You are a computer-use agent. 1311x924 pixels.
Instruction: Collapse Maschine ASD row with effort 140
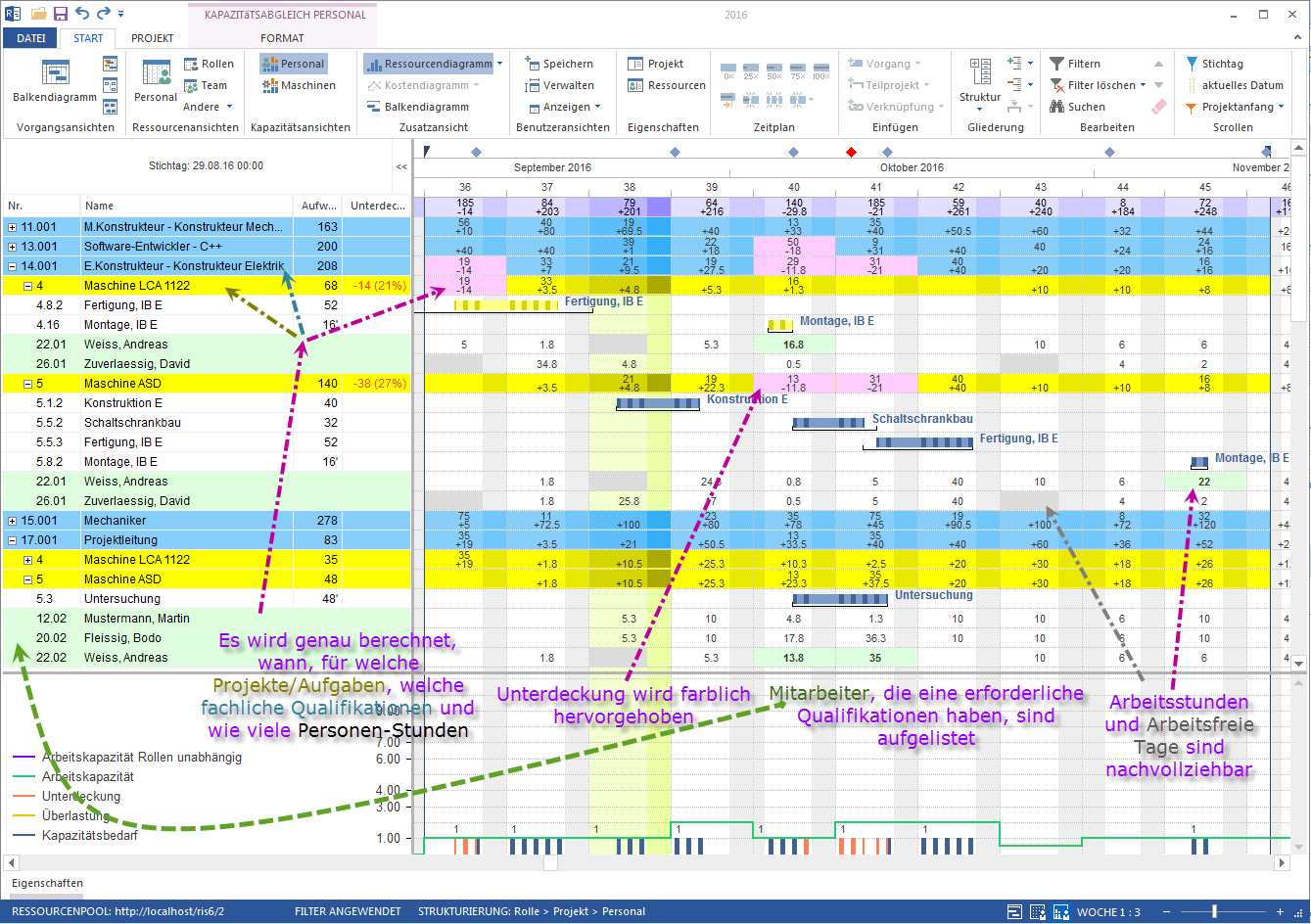27,384
